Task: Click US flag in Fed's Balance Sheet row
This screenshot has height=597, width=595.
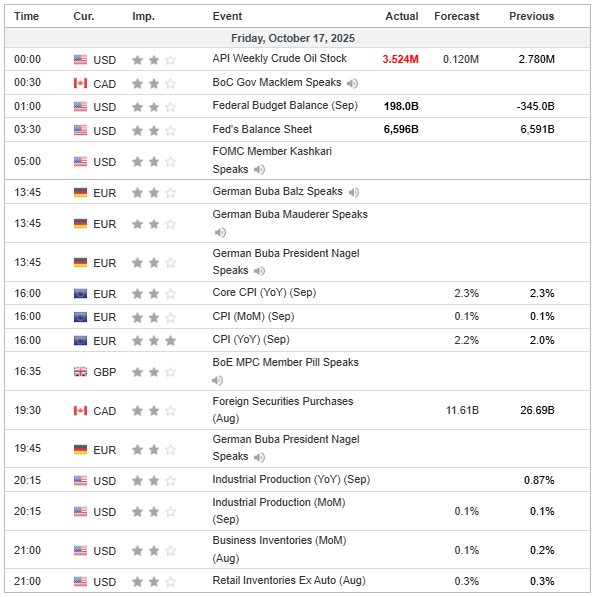Action: [x=80, y=130]
